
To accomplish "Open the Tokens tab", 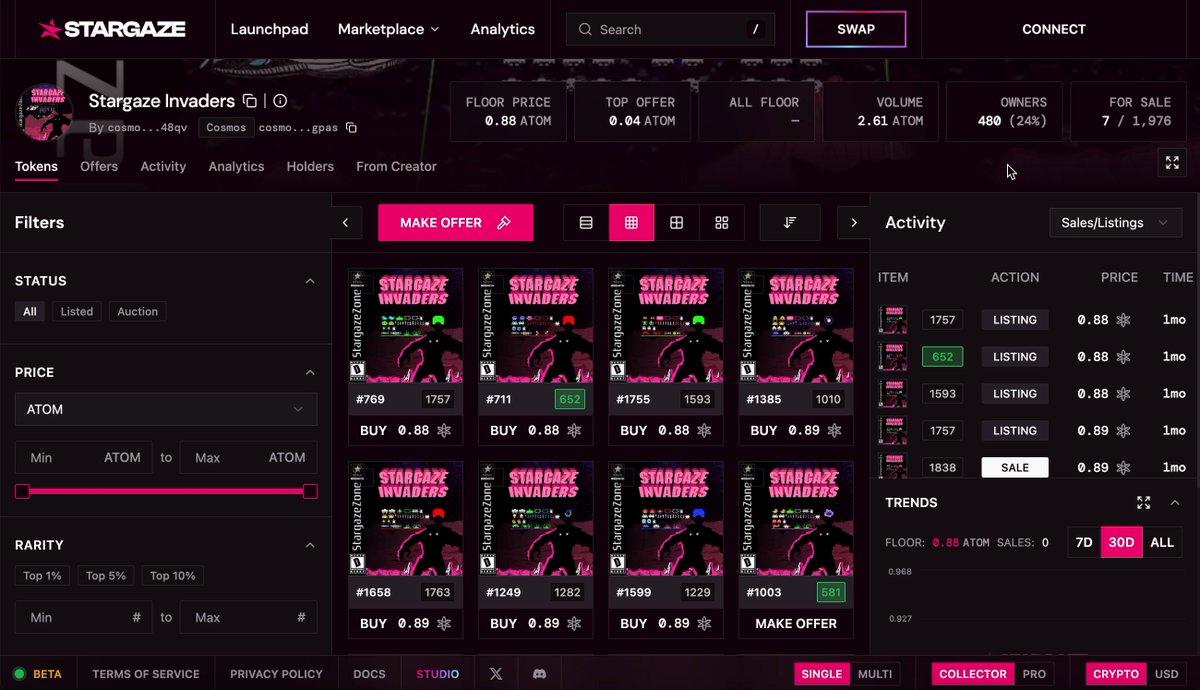I will (x=36, y=167).
